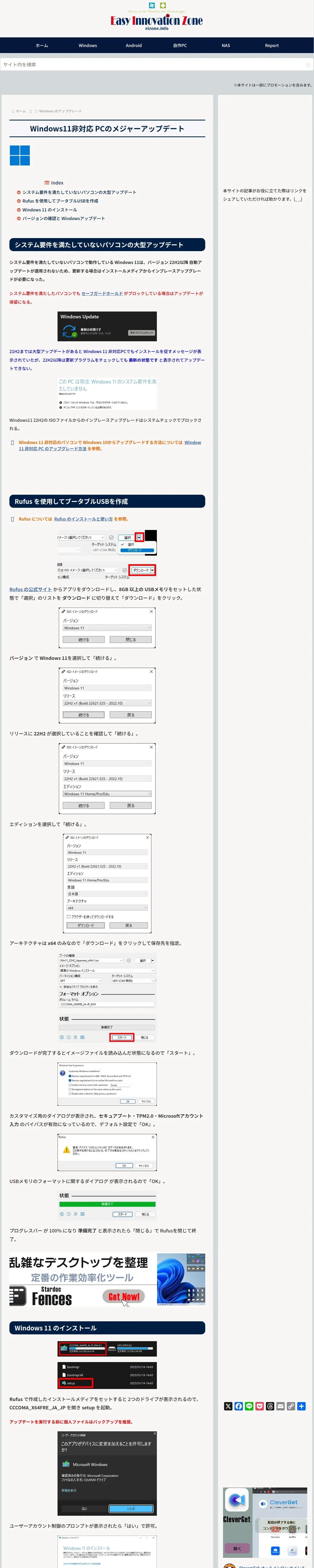Share the article on X
This screenshot has width=314, height=1568.
pyautogui.click(x=228, y=1406)
